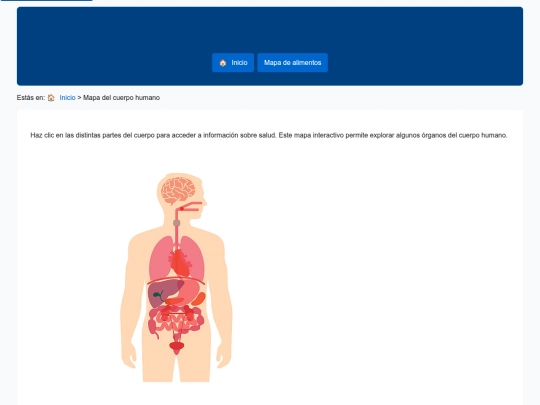
Task: Click the 'Estás en:' label
Action: point(31,98)
